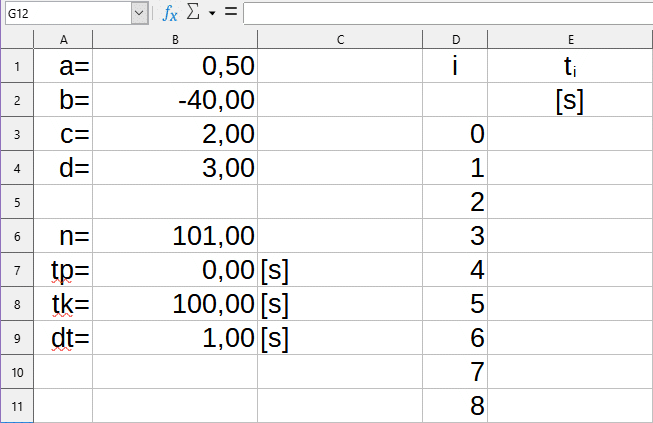Open the dropdown arrow beside Sum
The image size is (653, 423).
[x=212, y=14]
